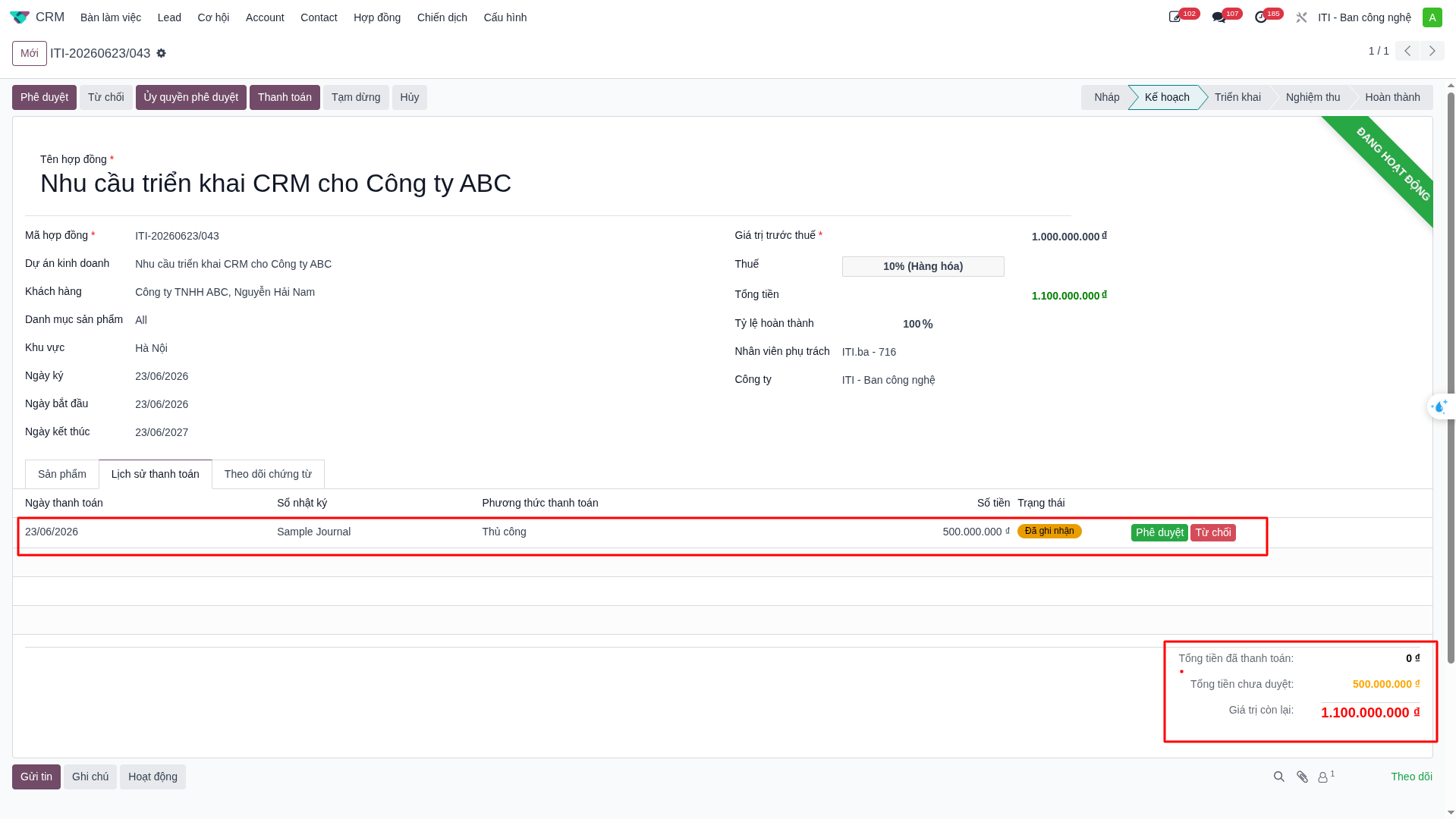The height and width of the screenshot is (819, 1456).
Task: Open the attachments paperclip icon
Action: click(1302, 777)
